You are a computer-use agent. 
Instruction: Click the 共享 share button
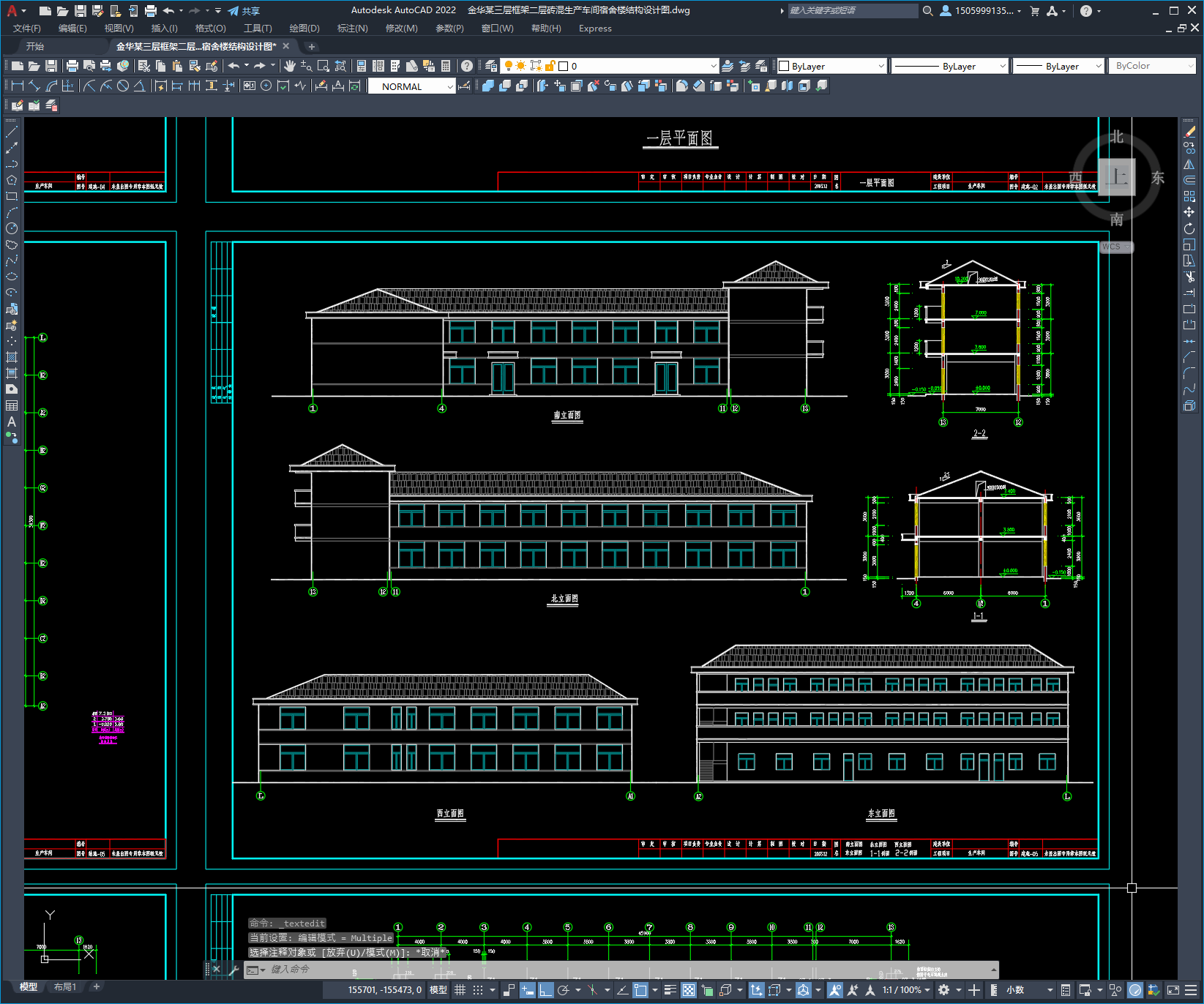coord(244,11)
